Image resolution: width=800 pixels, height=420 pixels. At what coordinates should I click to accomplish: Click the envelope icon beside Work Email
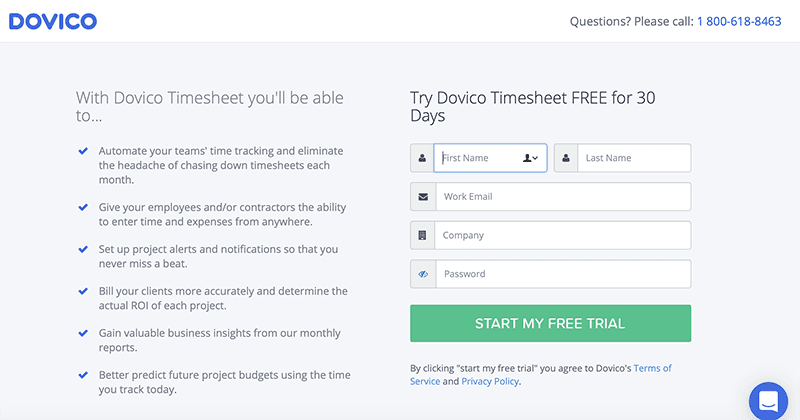[422, 197]
